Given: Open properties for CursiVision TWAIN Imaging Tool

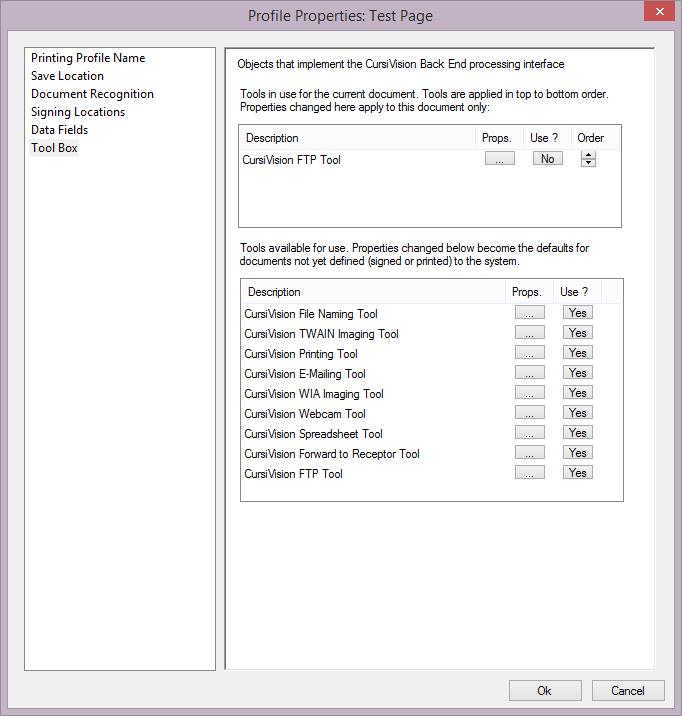Looking at the screenshot, I should (529, 333).
